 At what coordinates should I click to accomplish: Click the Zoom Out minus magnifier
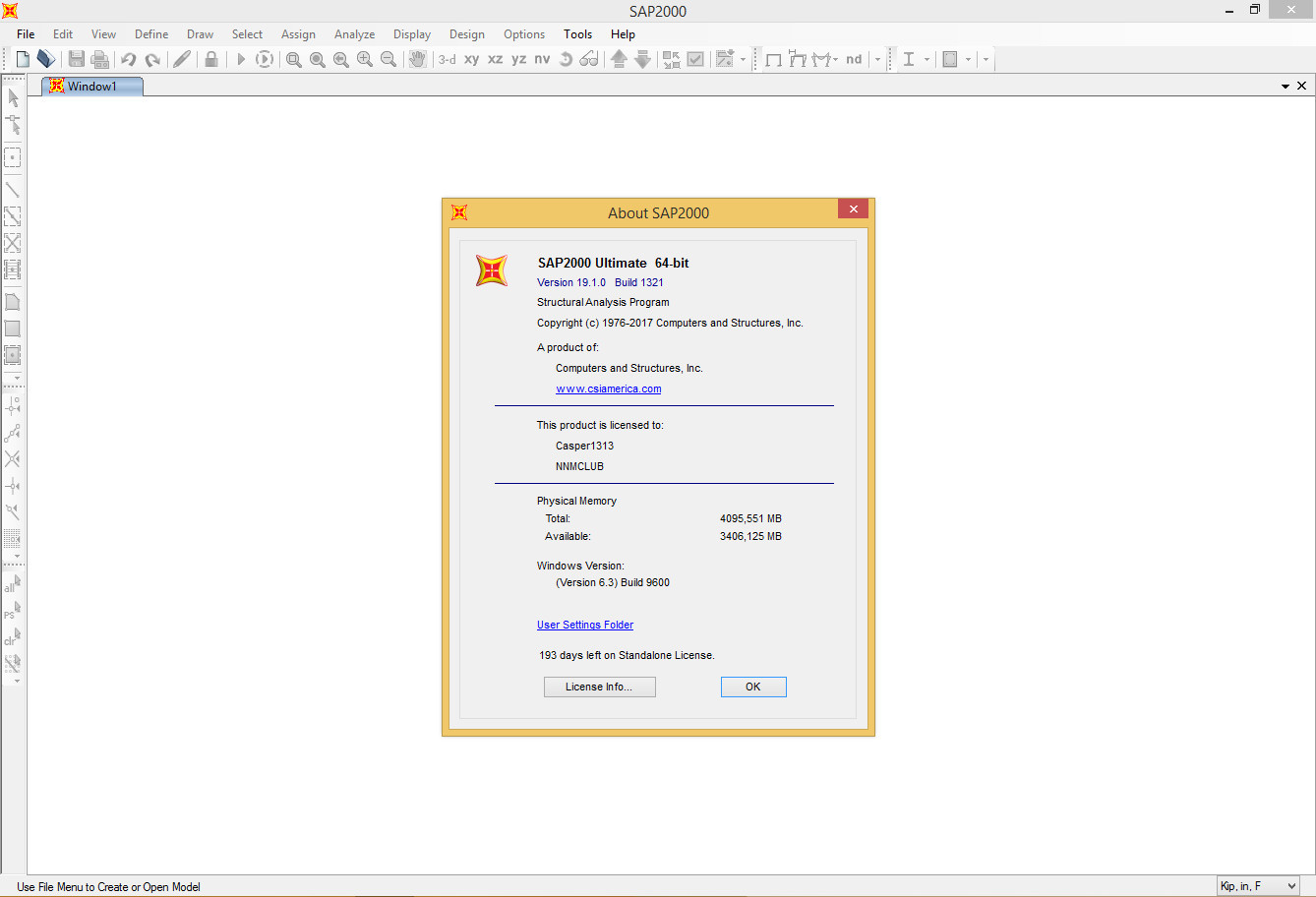(388, 59)
